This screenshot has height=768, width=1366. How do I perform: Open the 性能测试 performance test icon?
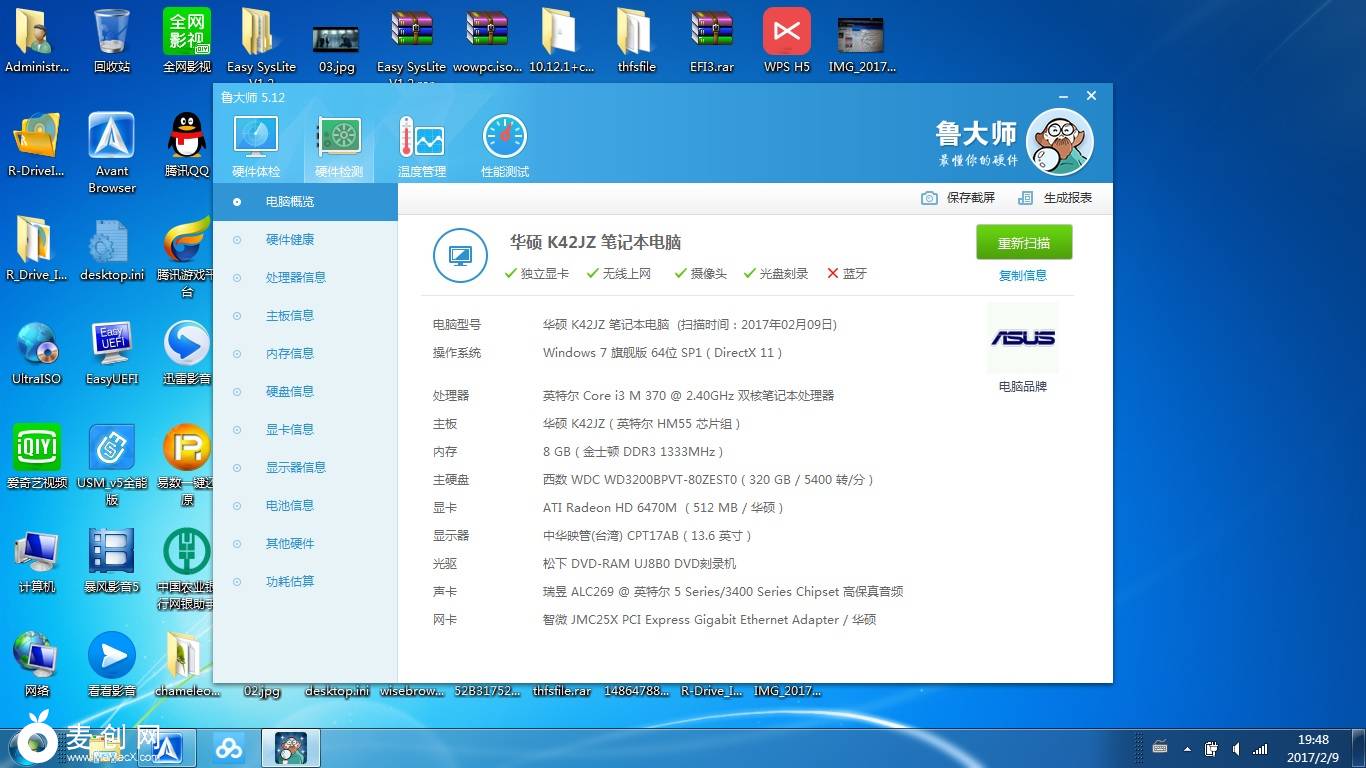(x=504, y=145)
